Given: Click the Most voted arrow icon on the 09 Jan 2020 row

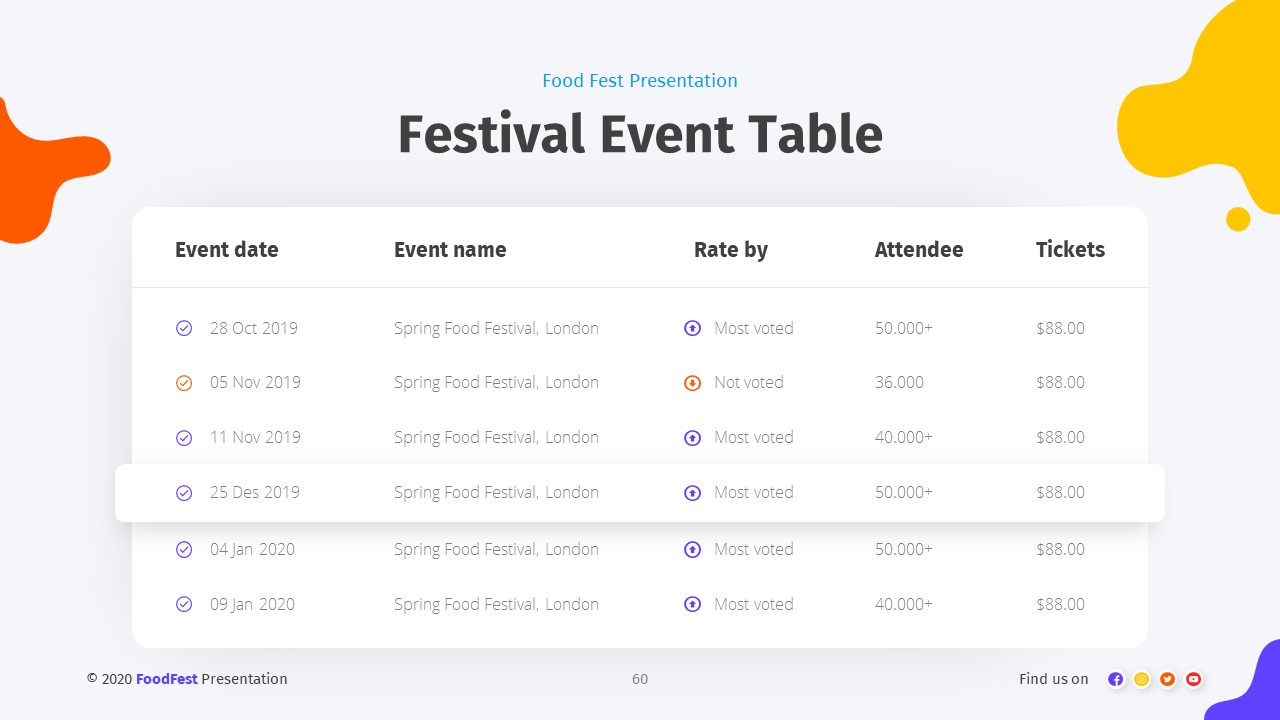Looking at the screenshot, I should [692, 604].
